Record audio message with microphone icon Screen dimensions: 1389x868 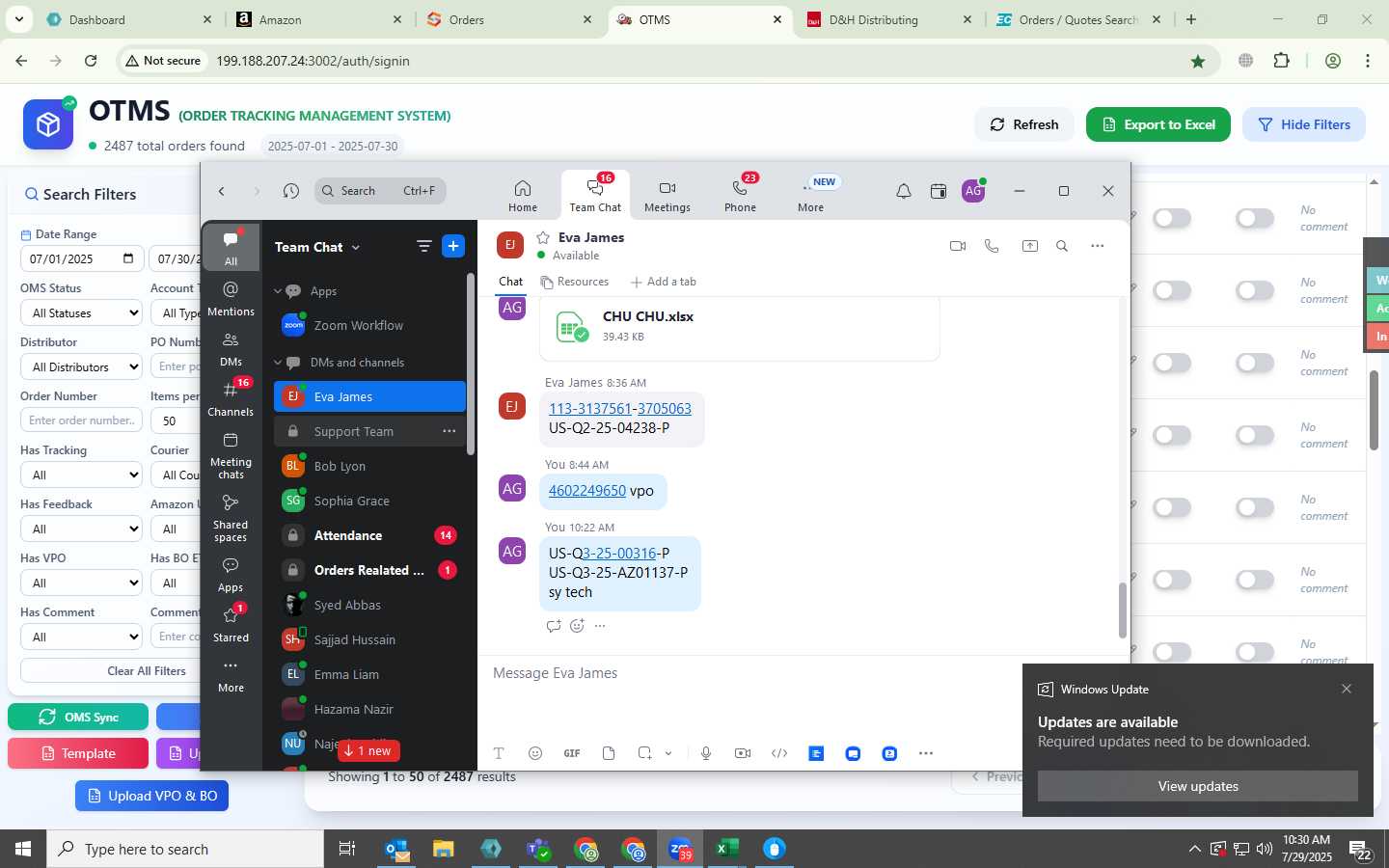click(706, 753)
